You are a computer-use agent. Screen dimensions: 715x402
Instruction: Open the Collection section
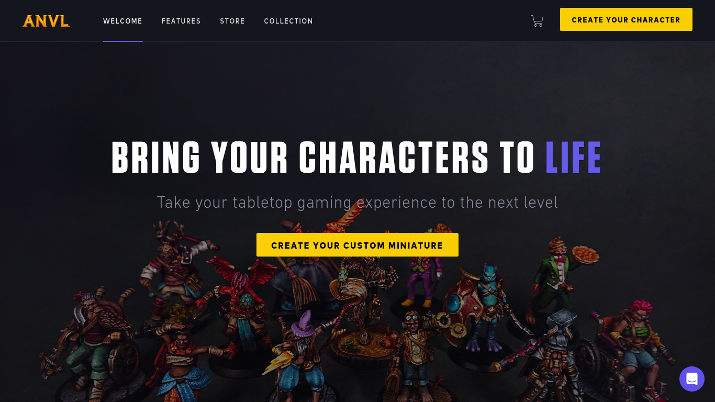288,21
